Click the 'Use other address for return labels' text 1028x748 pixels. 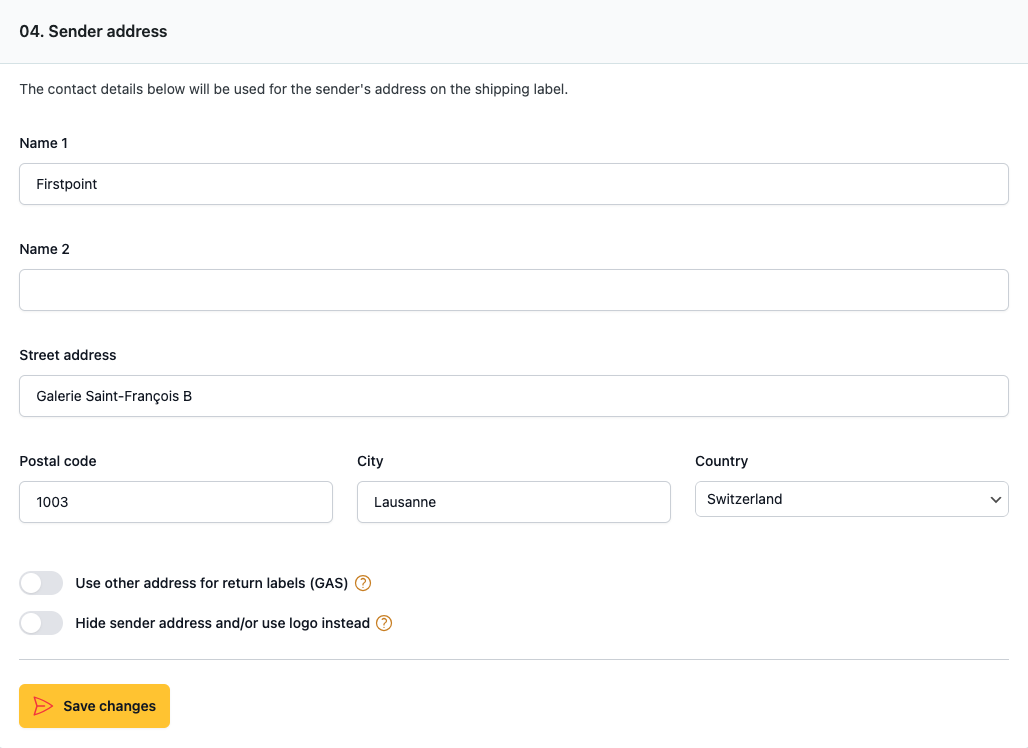(x=211, y=583)
